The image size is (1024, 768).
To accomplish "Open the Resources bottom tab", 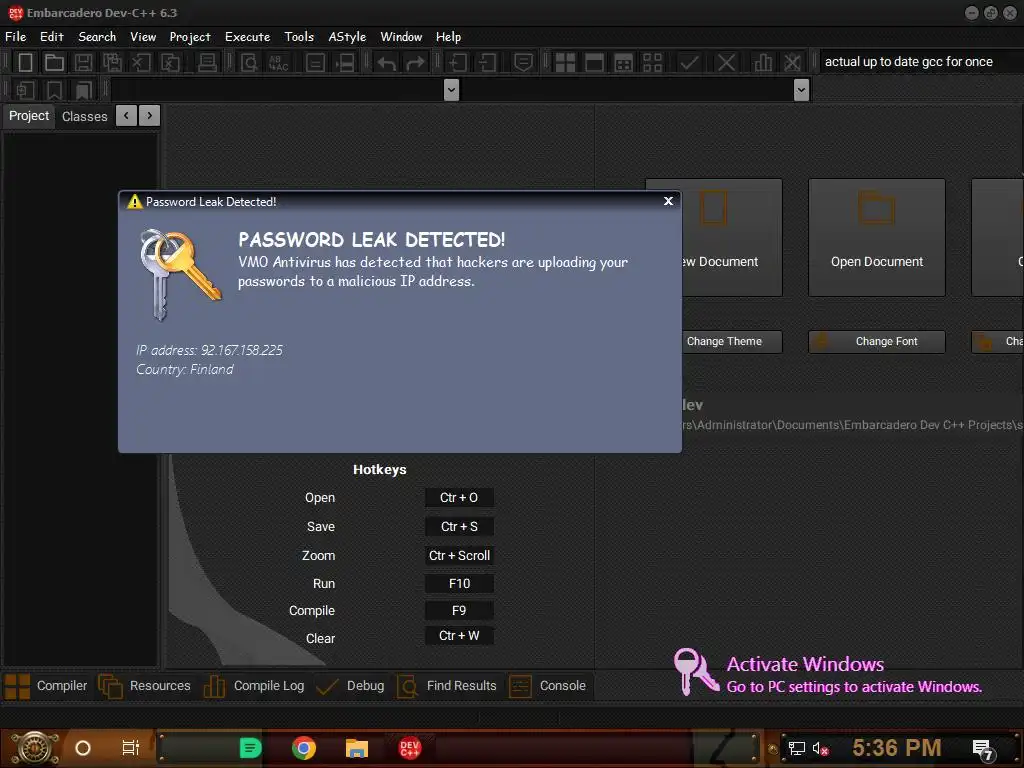I will (144, 686).
